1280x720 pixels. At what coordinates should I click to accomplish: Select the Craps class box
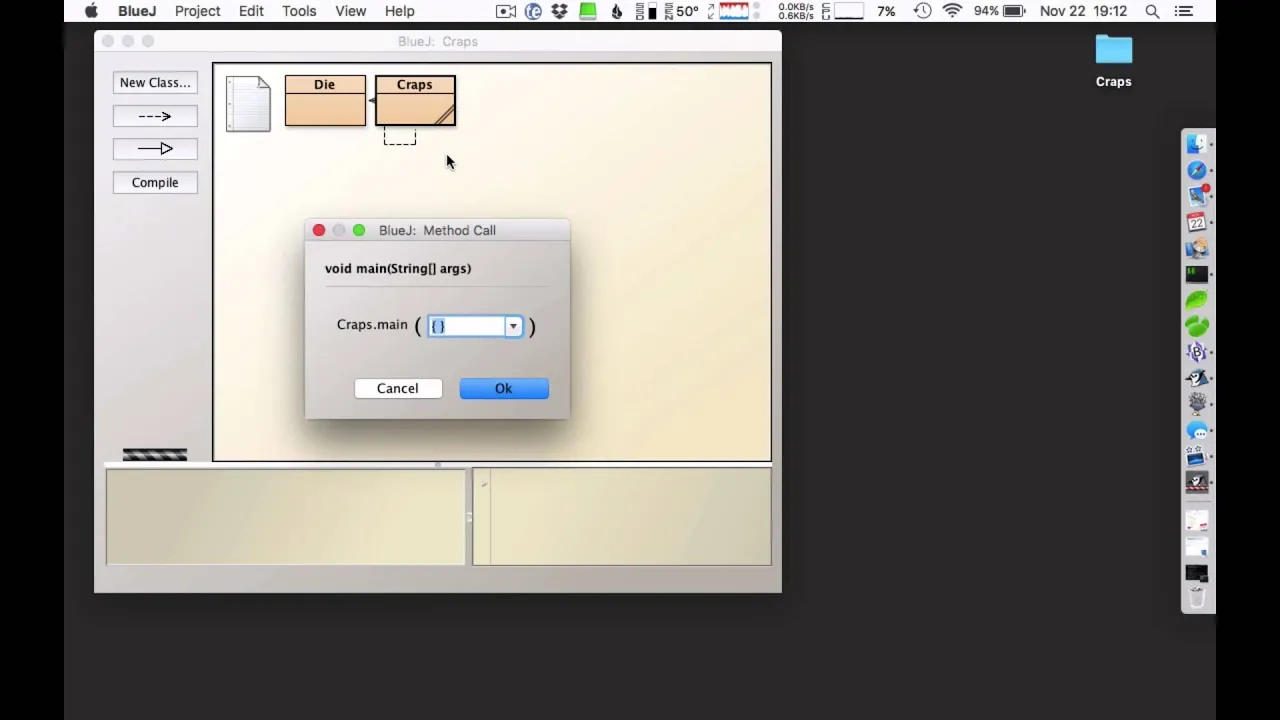click(x=415, y=101)
